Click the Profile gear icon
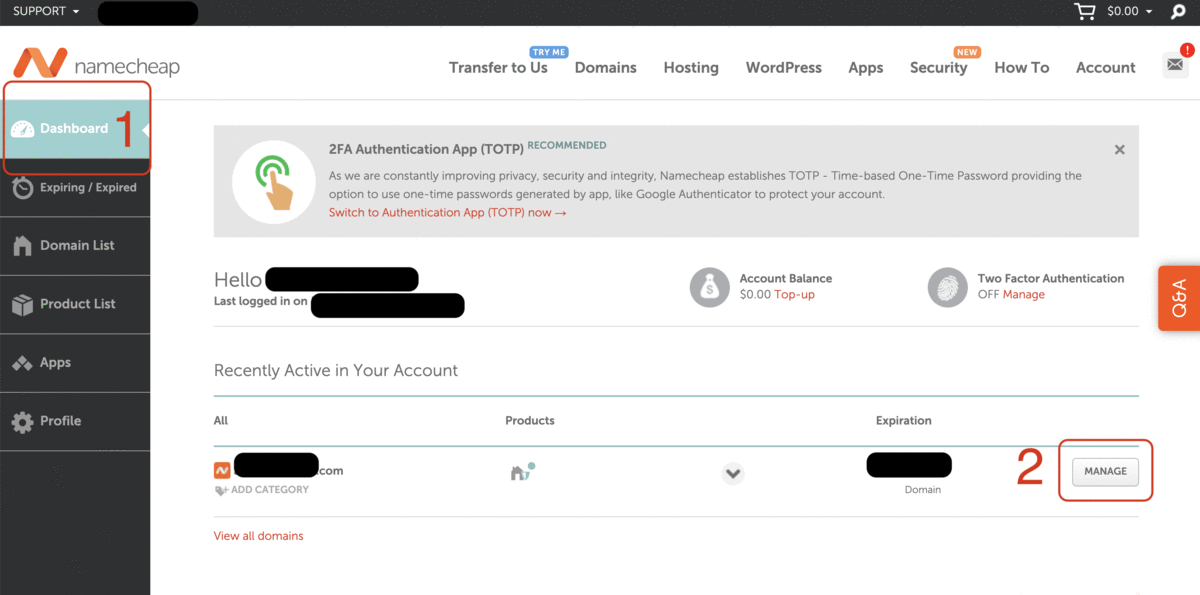 [22, 422]
